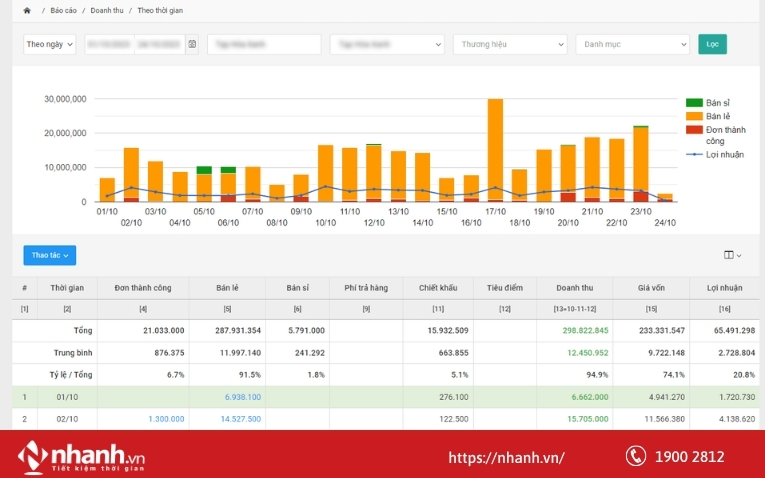Screen dimensions: 765x478
Task: Click the Nhanh.vn logo in footer
Action: [x=78, y=456]
